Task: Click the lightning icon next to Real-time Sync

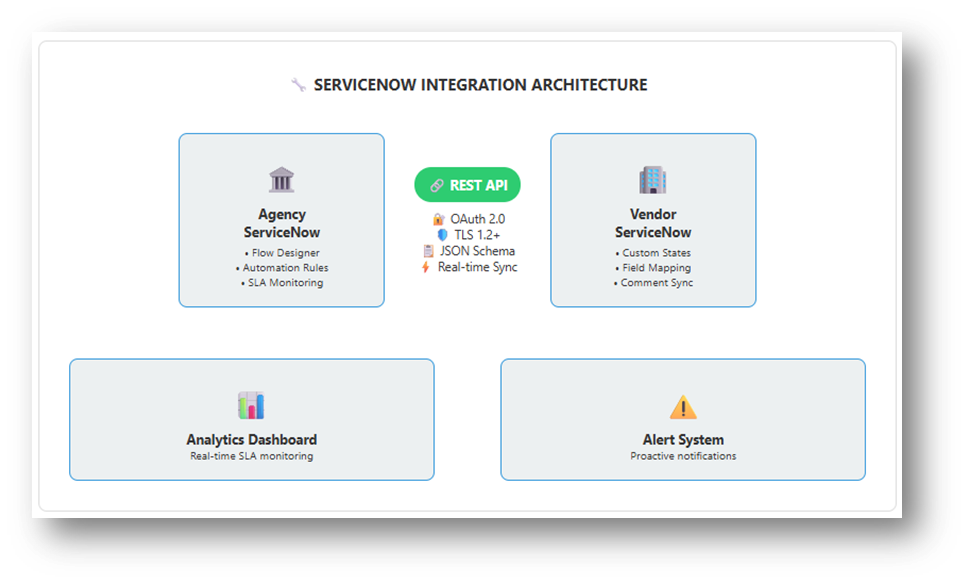Action: coord(426,267)
